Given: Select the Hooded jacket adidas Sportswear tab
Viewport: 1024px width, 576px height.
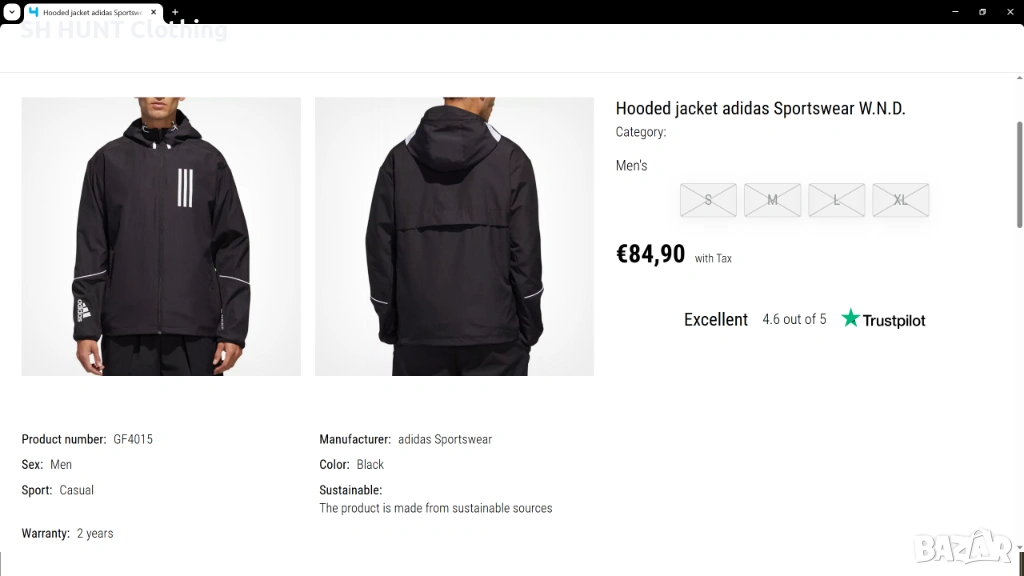Looking at the screenshot, I should coord(93,12).
